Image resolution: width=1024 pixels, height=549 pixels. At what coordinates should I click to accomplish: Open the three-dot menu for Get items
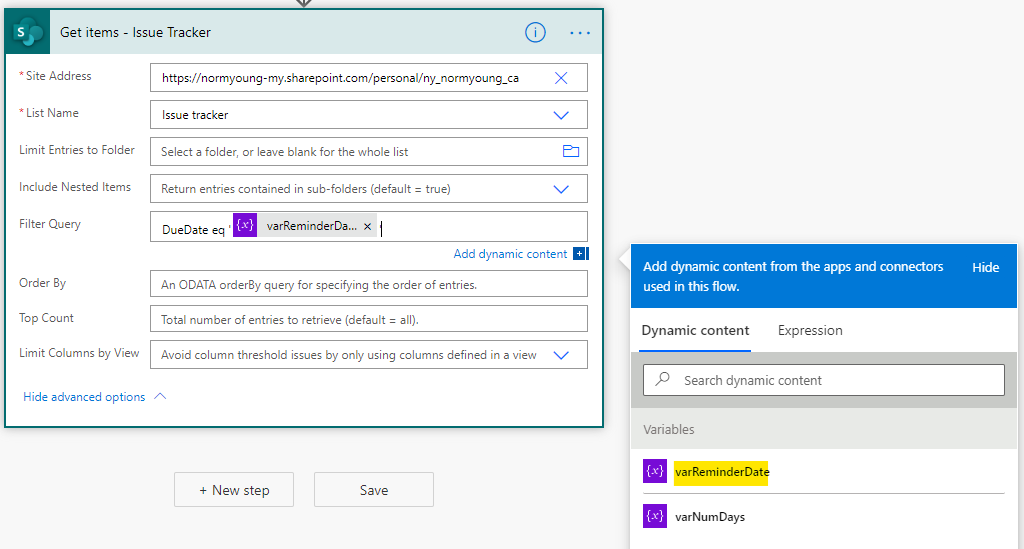(580, 33)
